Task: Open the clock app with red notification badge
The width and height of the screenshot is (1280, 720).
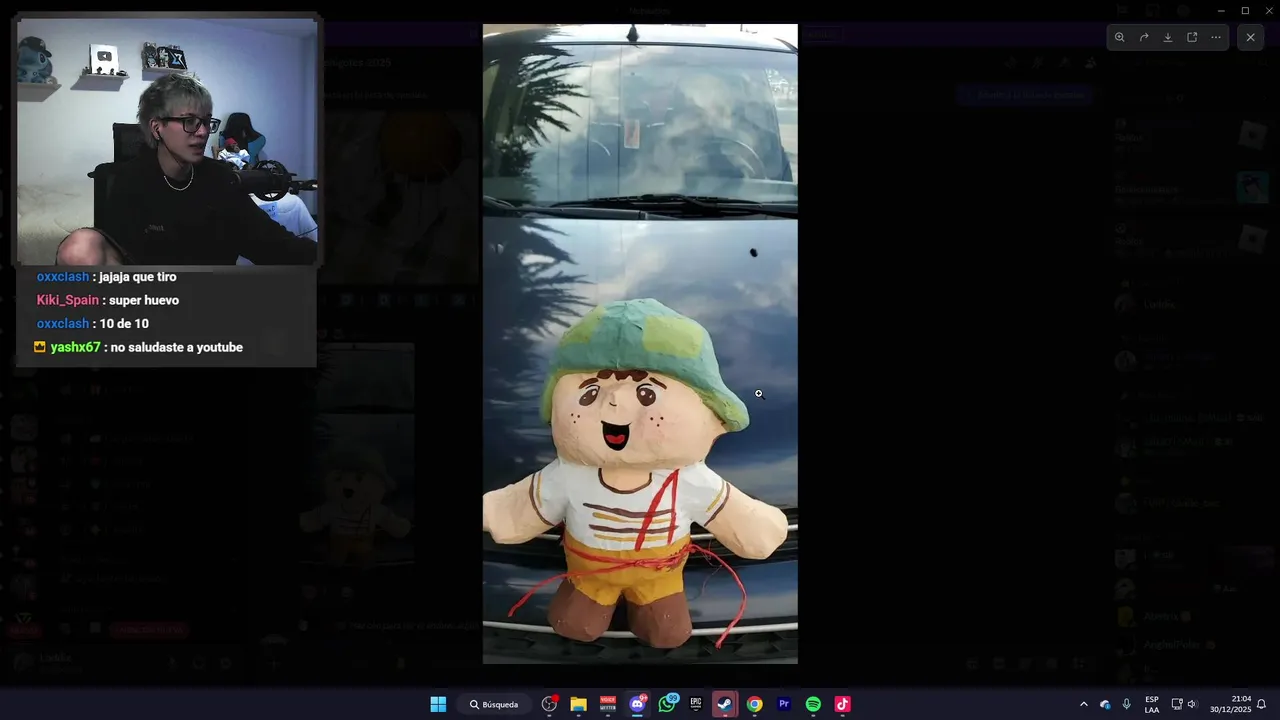Action: 549,704
